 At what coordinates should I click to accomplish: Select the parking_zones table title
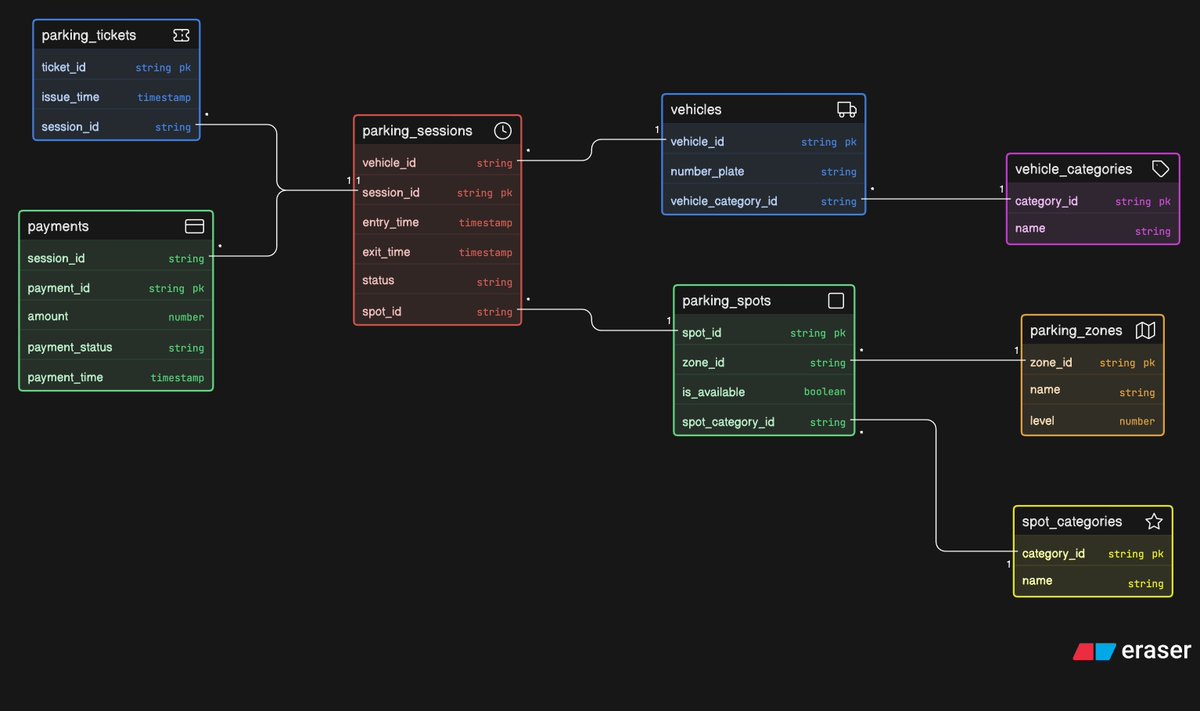point(1076,330)
